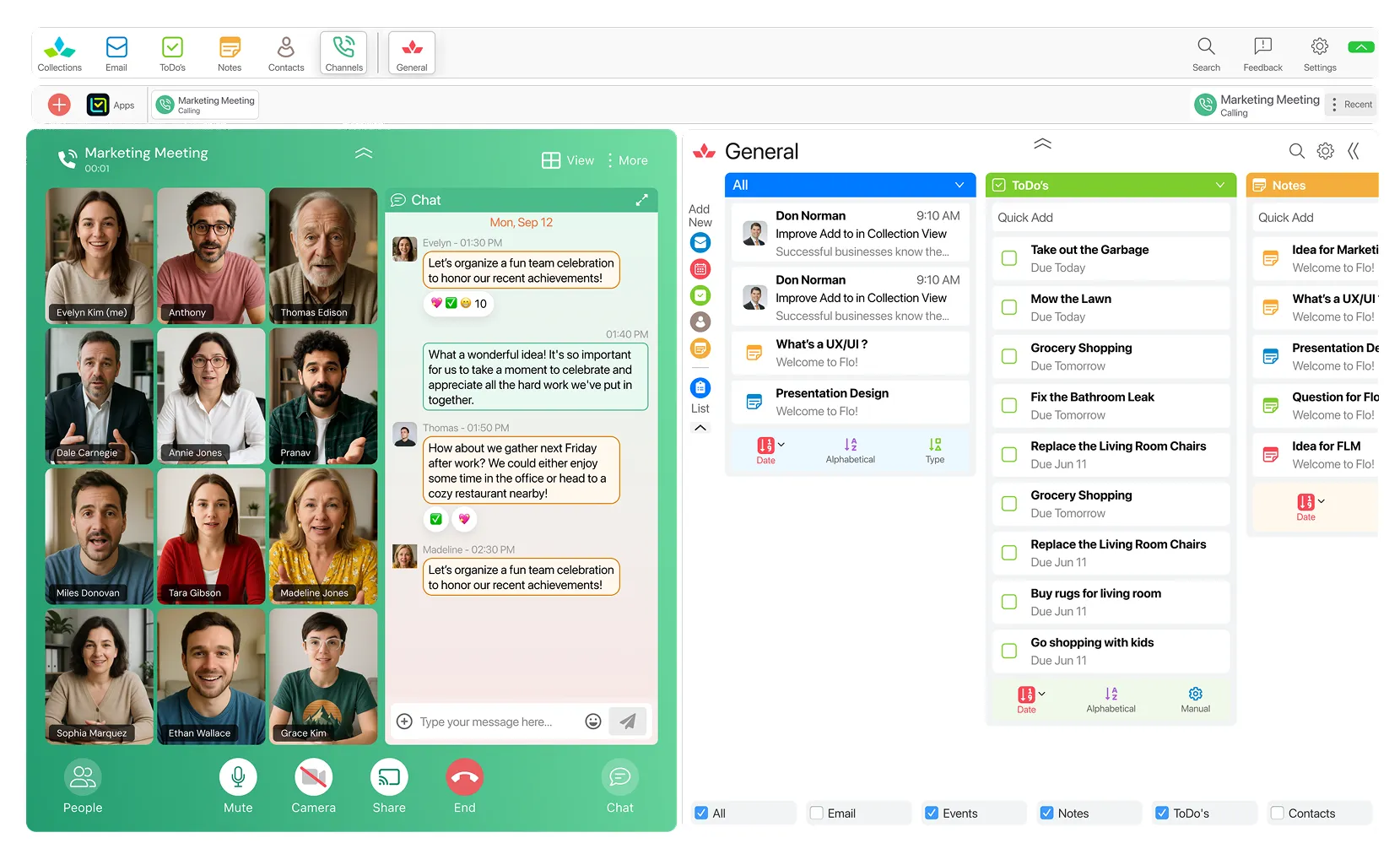The image size is (1400, 854).
Task: Toggle the Events filter checkbox
Action: [x=932, y=813]
